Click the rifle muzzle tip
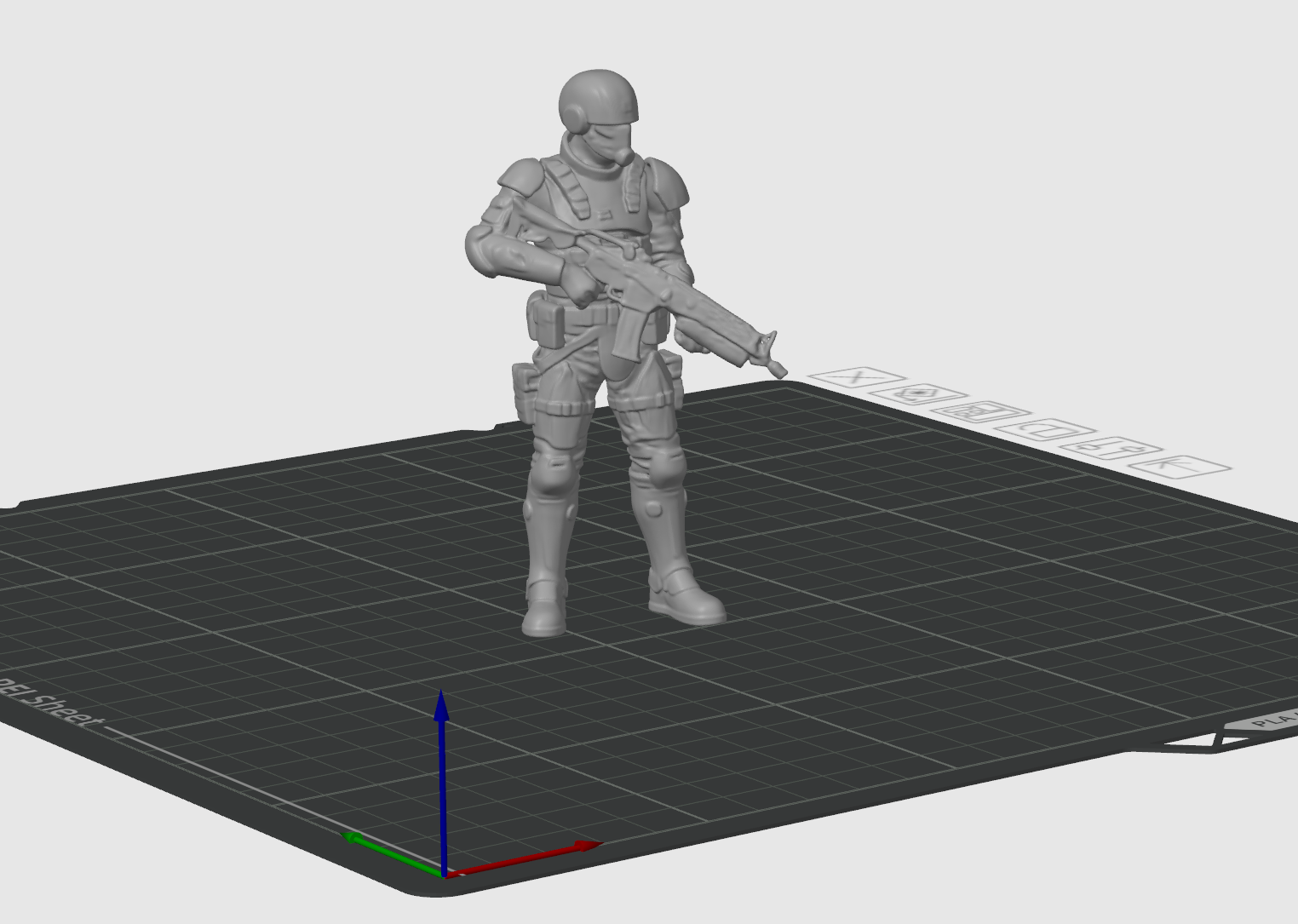Image resolution: width=1298 pixels, height=924 pixels. coord(775,369)
